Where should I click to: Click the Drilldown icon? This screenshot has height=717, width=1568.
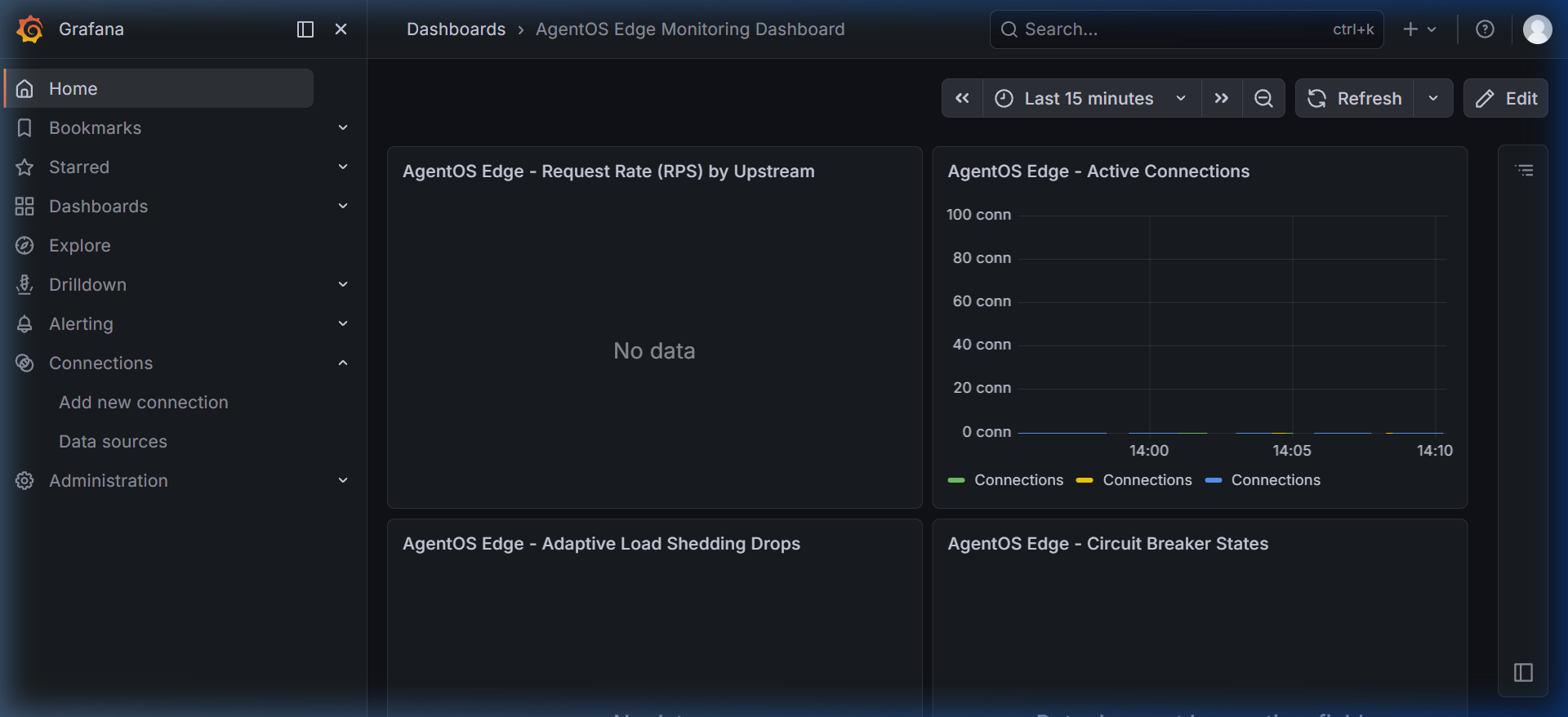coord(24,285)
